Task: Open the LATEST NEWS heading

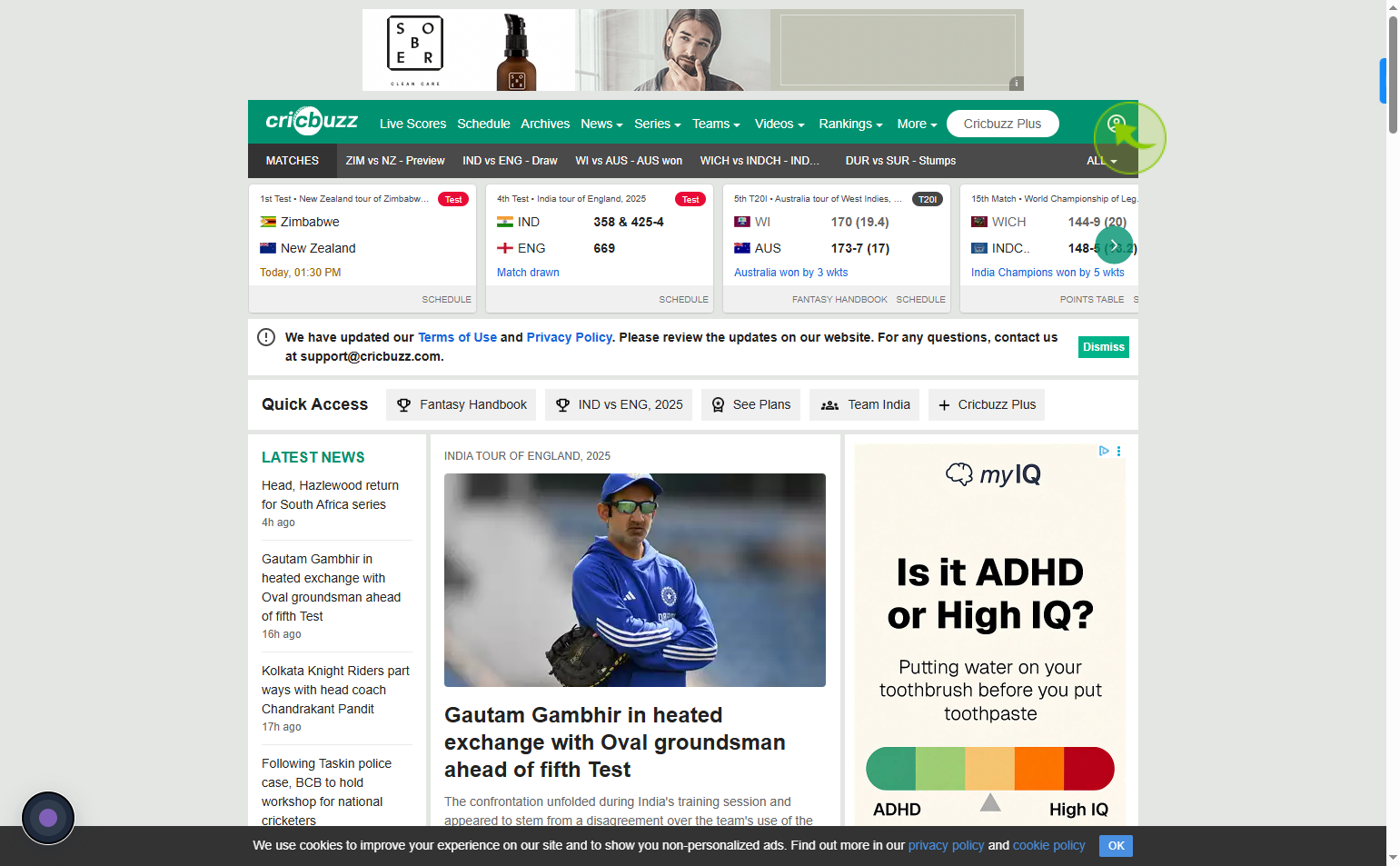Action: [313, 457]
